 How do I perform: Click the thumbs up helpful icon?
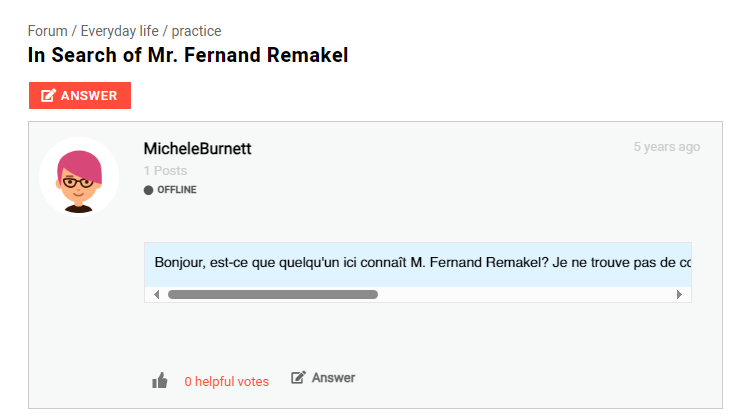(160, 380)
